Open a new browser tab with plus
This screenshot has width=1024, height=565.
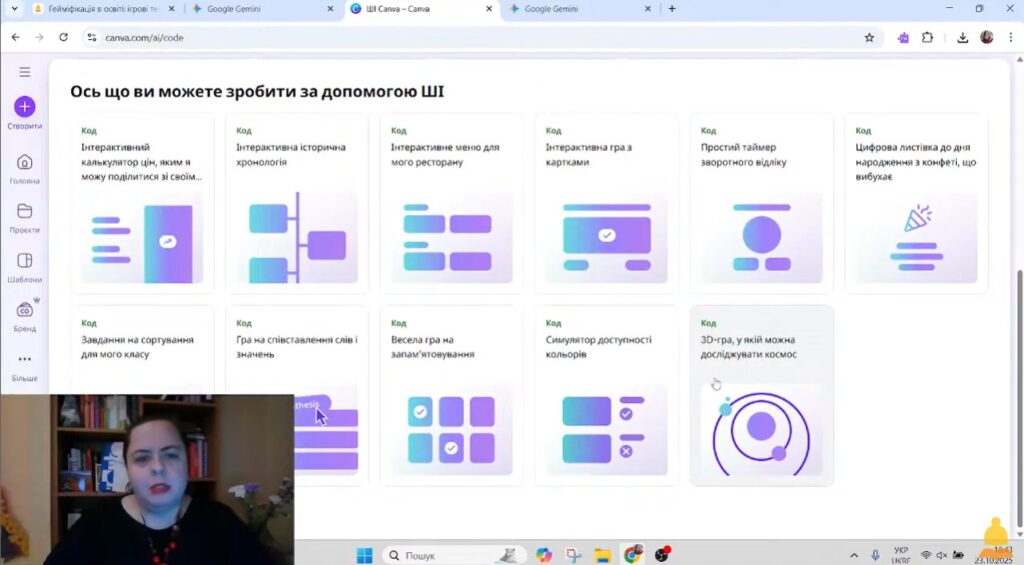point(672,9)
